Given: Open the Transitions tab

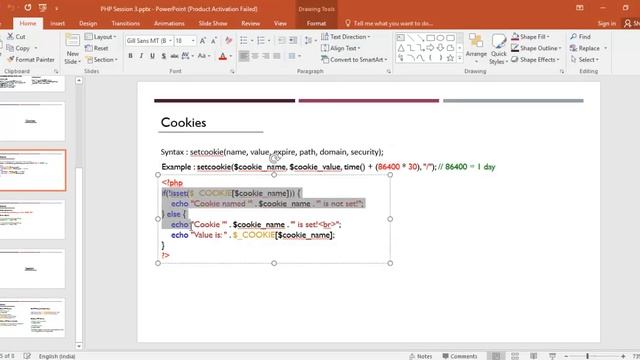Looking at the screenshot, I should pos(126,23).
